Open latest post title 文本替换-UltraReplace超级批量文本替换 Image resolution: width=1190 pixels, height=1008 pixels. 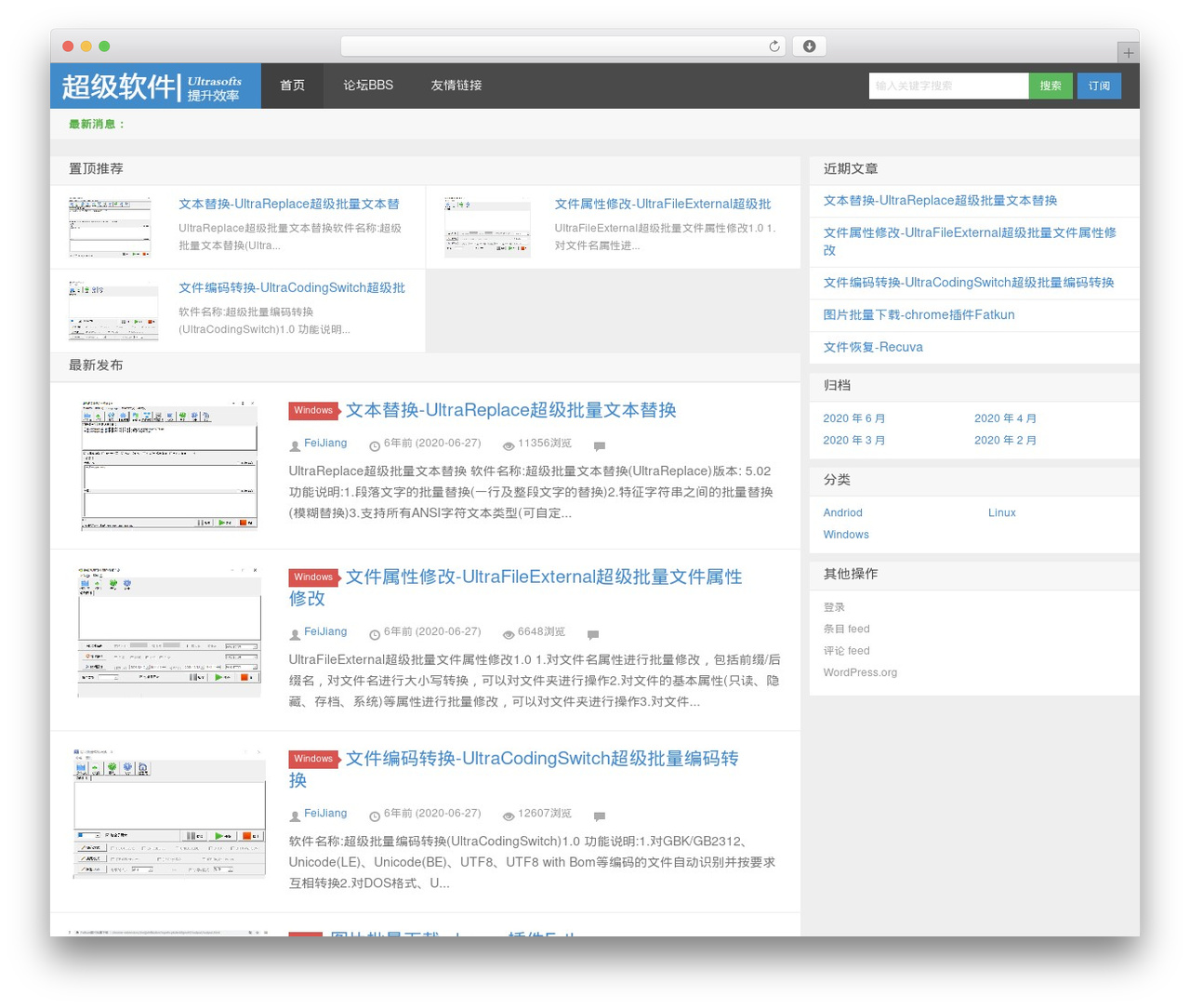point(510,410)
